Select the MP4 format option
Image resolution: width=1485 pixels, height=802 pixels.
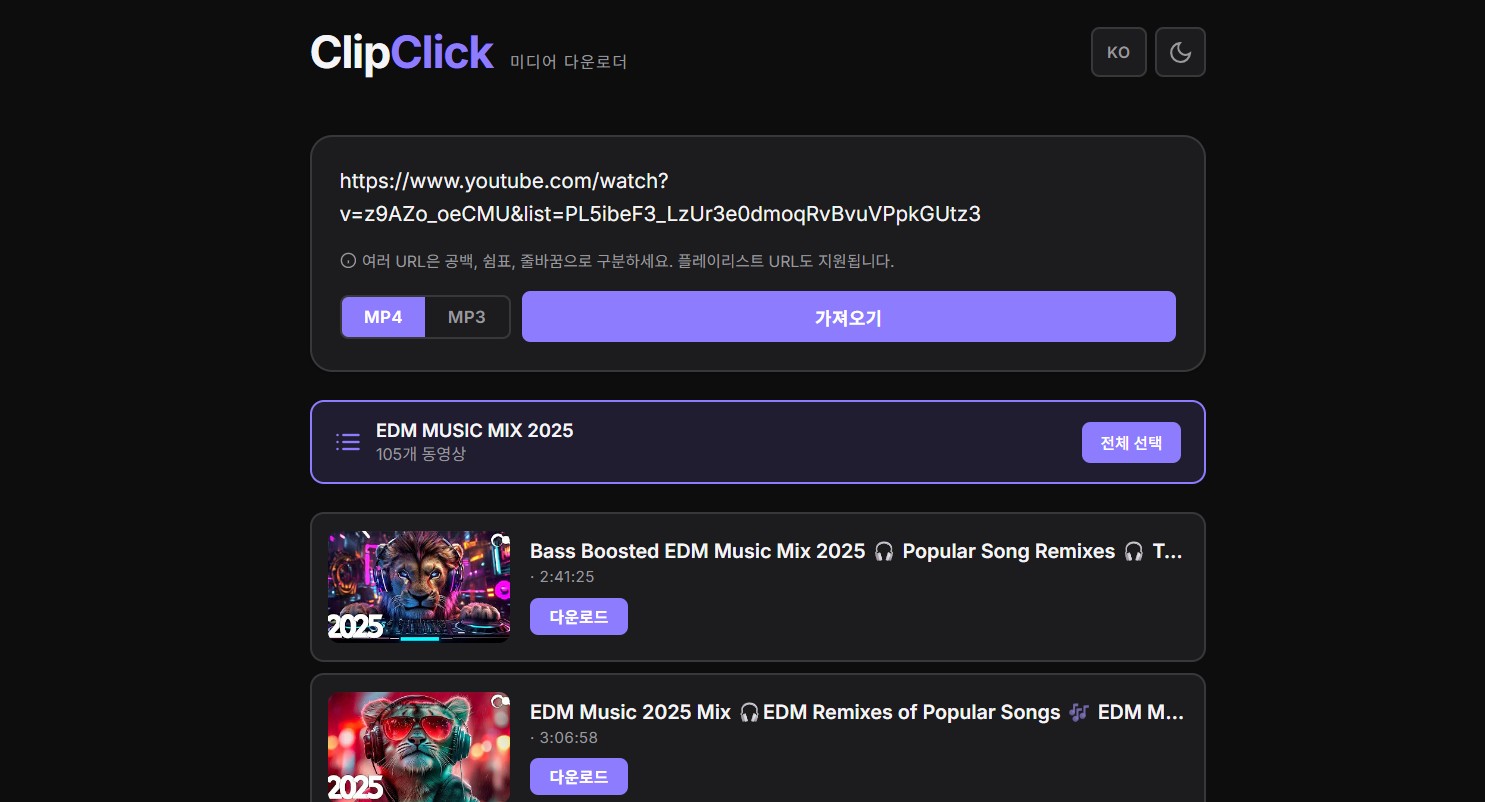tap(383, 317)
